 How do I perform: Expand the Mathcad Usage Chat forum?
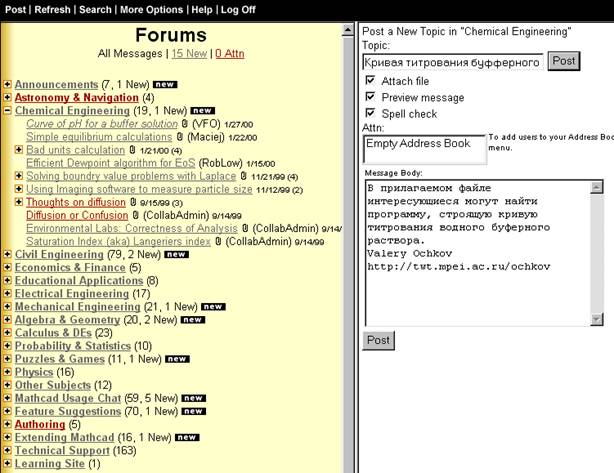point(7,398)
